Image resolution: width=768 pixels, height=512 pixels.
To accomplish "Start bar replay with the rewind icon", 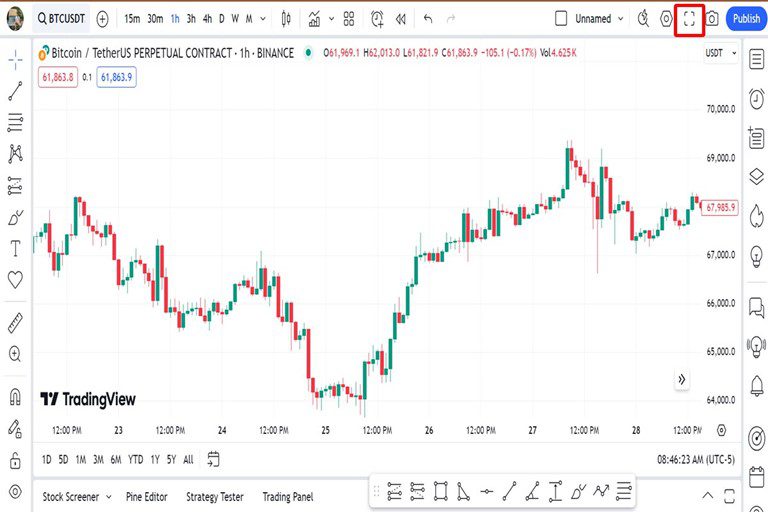I will click(x=401, y=19).
